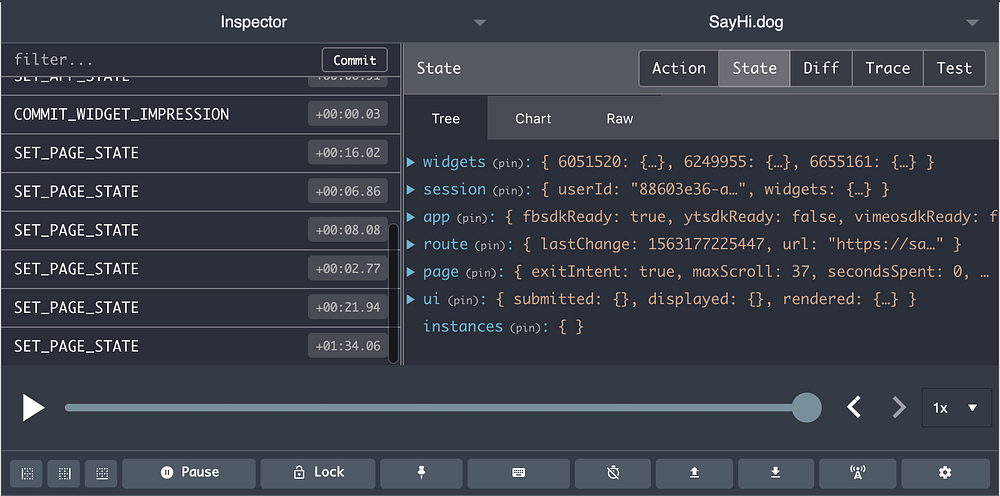Viewport: 1000px width, 496px height.
Task: Click the remote broadcast antenna icon
Action: pos(857,473)
